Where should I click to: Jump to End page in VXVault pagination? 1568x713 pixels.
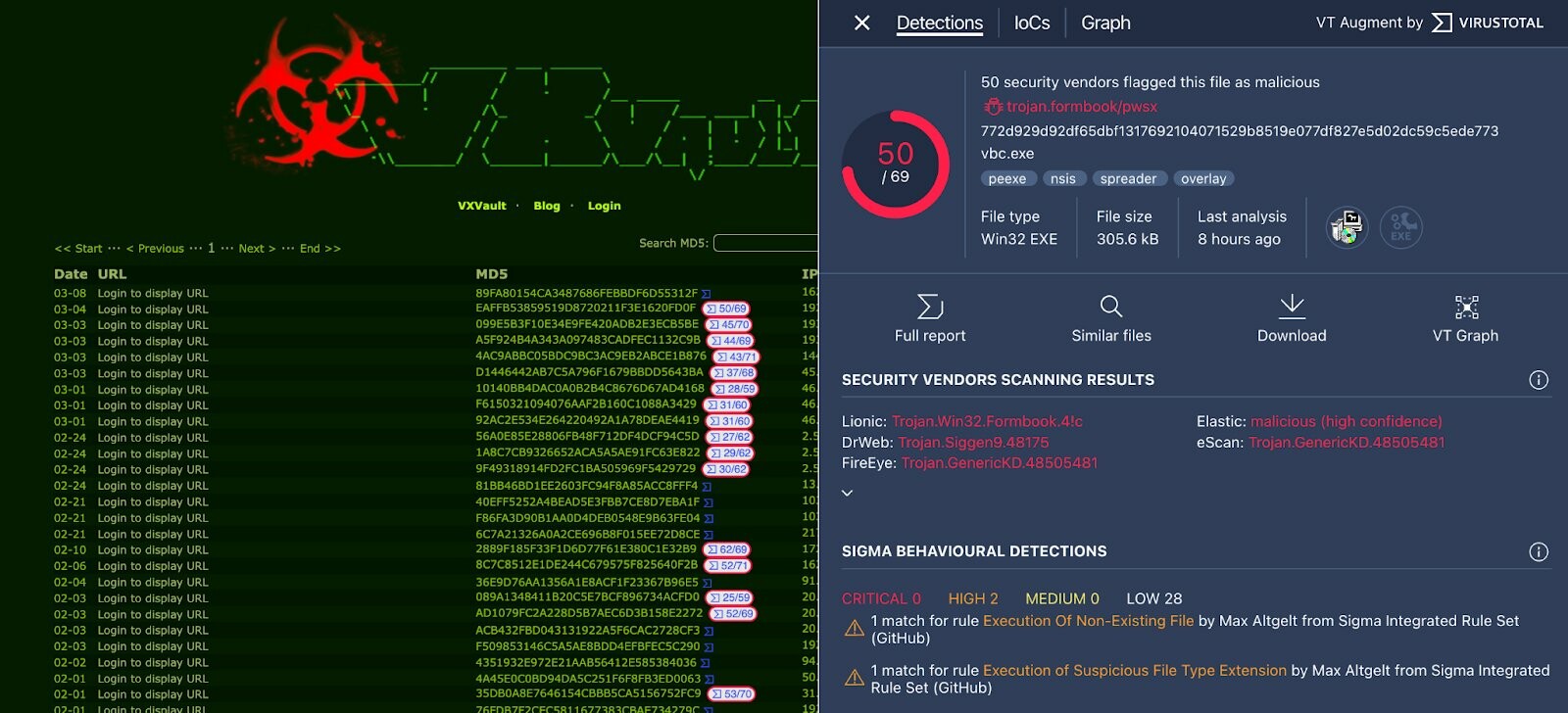tap(320, 249)
